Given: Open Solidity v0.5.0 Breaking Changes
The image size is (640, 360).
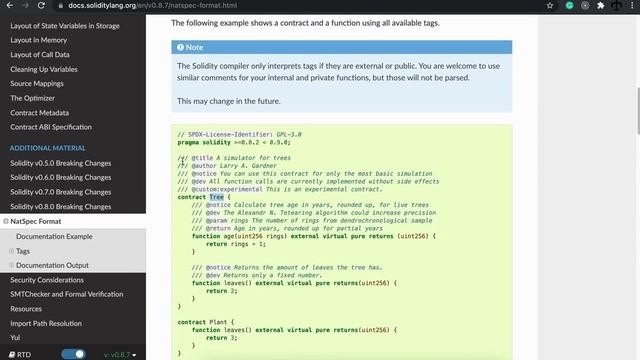Looking at the screenshot, I should pos(60,163).
